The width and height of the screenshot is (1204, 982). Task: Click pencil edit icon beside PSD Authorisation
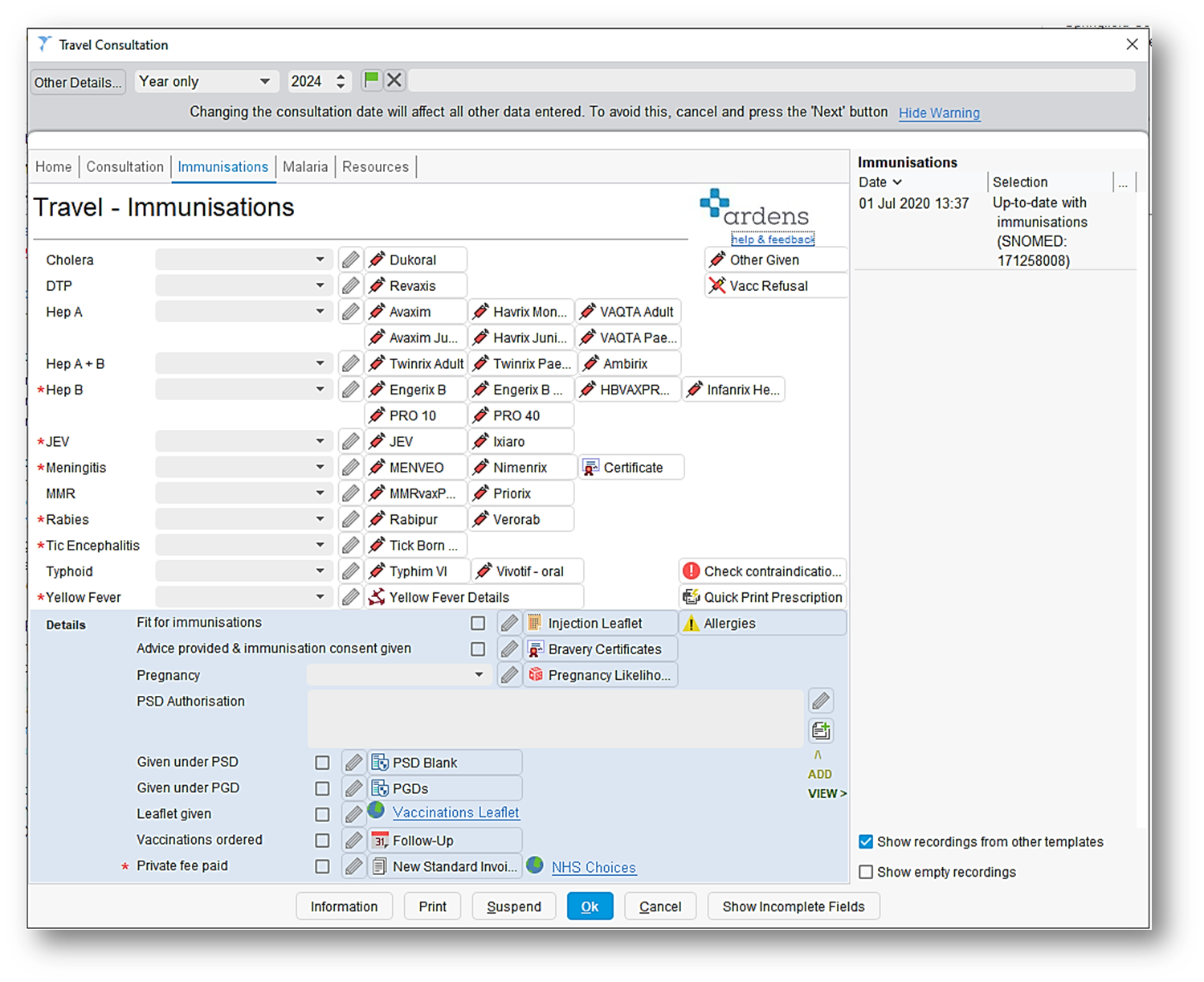(x=820, y=701)
